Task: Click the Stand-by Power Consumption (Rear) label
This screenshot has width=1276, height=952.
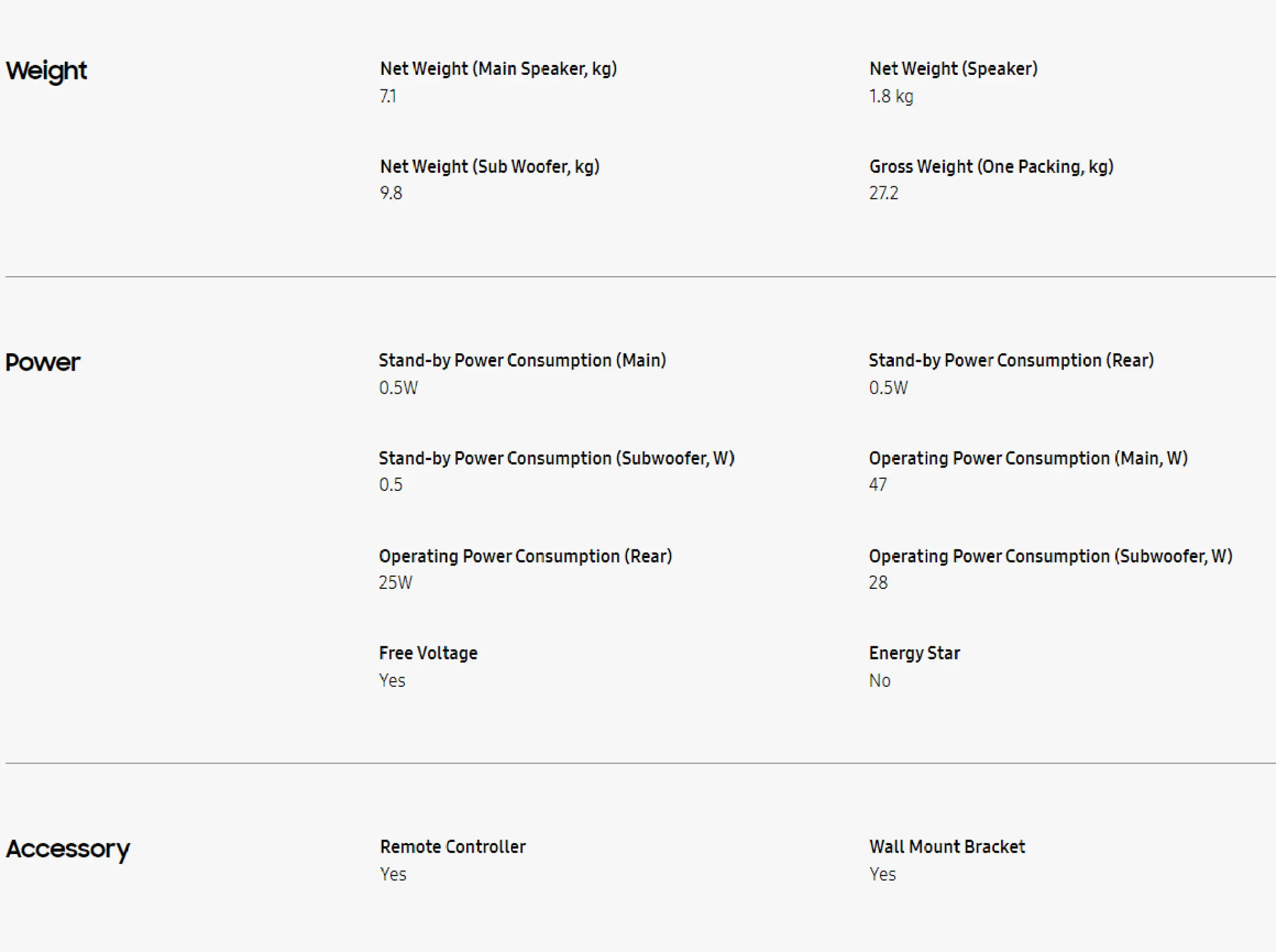Action: [x=1011, y=361]
